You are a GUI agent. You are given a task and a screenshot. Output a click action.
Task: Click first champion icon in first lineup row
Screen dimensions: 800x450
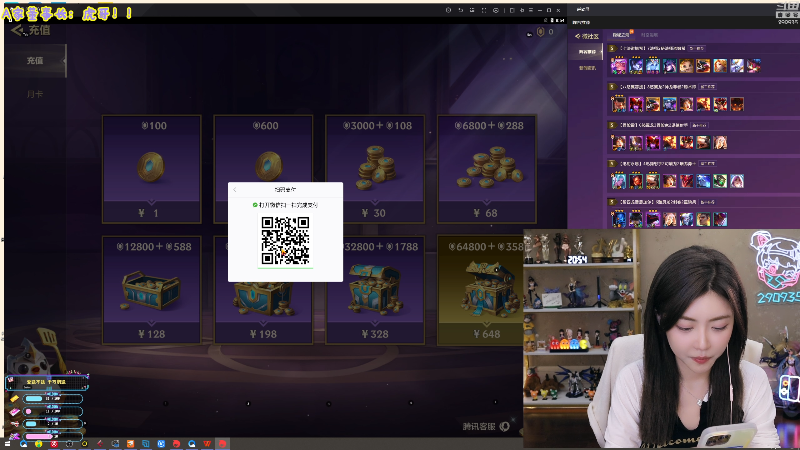(619, 66)
